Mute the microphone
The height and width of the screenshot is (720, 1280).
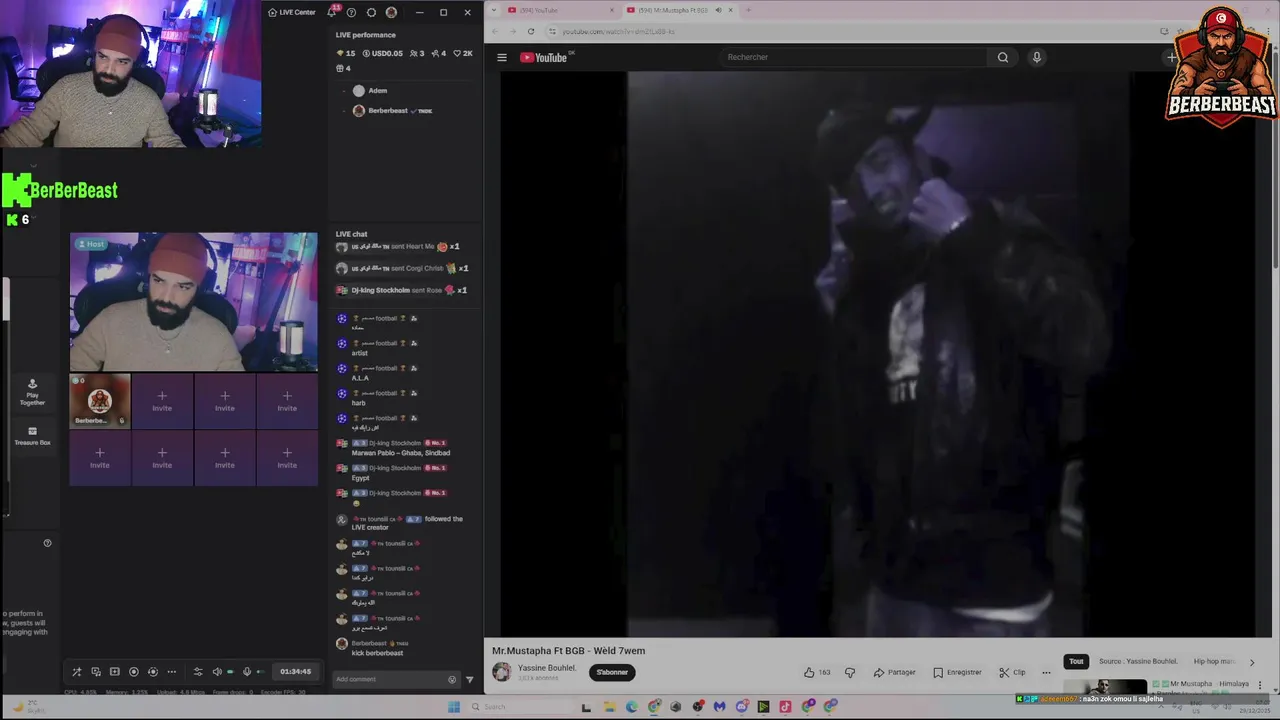[x=247, y=672]
